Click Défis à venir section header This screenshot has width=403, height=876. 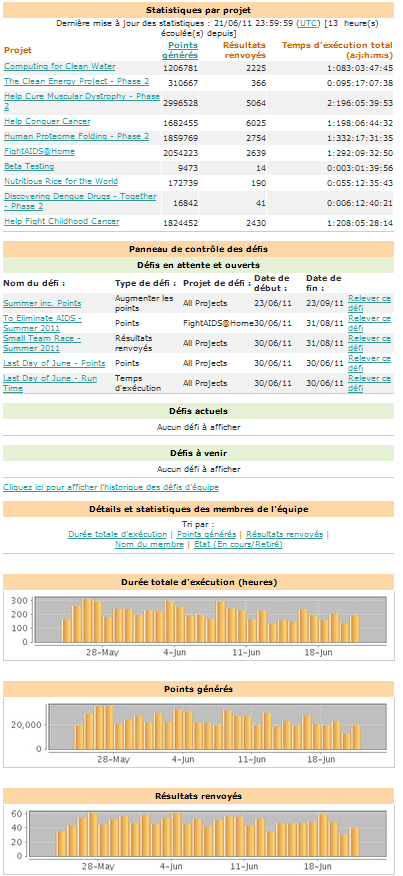198,453
